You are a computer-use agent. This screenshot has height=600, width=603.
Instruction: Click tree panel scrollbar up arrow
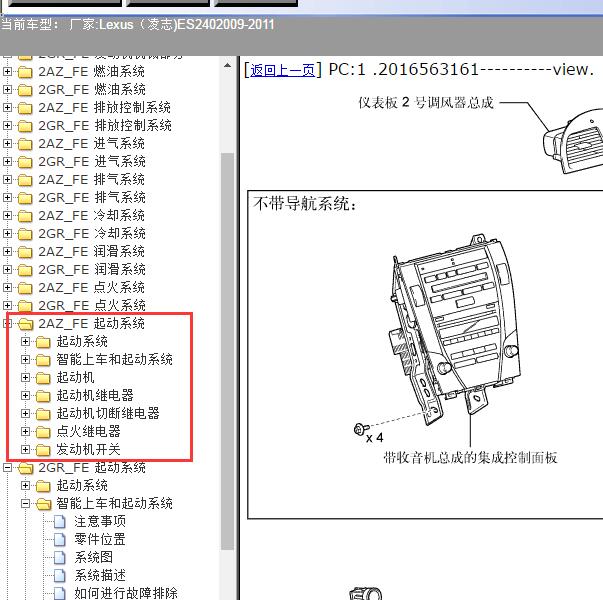point(227,66)
